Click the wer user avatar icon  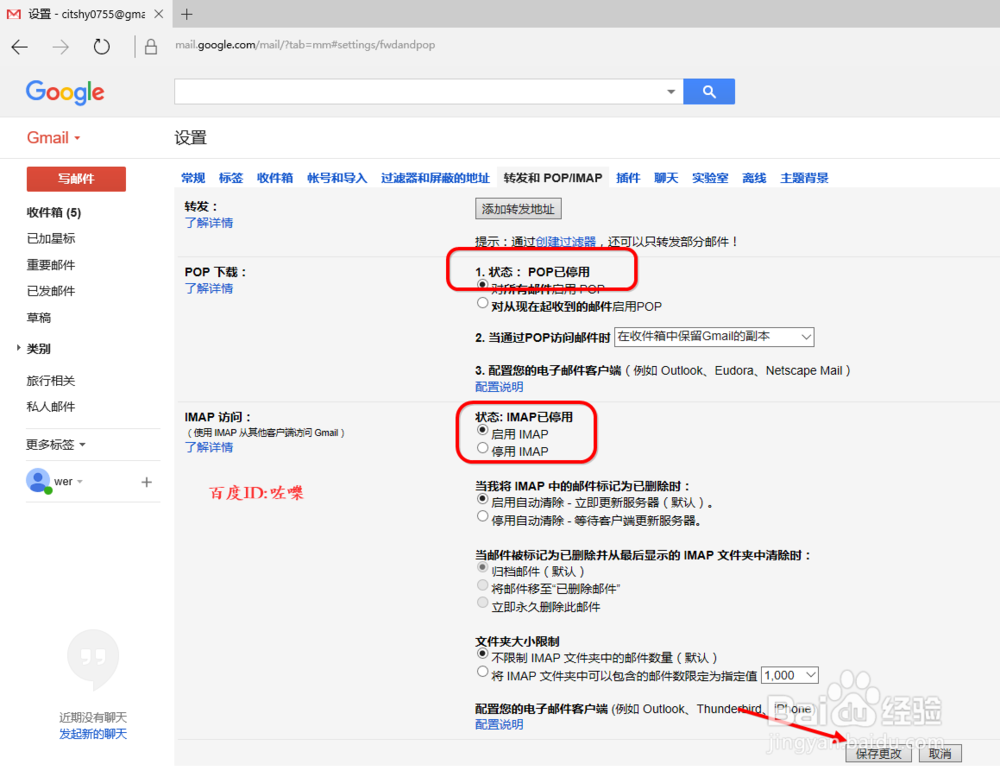[38, 481]
